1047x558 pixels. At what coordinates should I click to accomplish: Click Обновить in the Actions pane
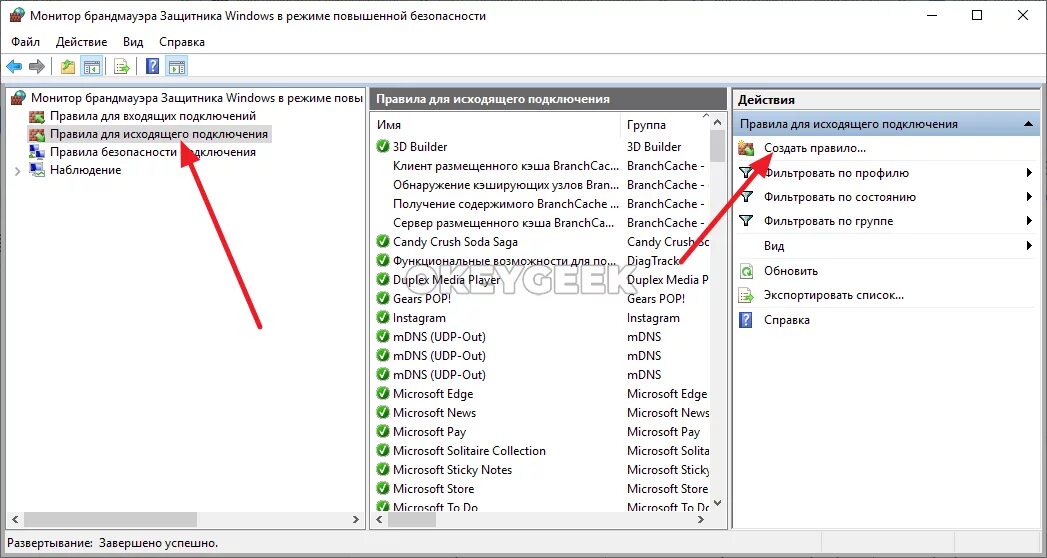(791, 271)
